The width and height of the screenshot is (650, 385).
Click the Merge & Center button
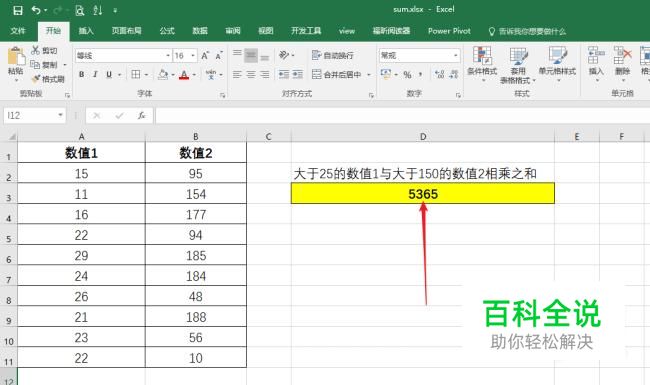click(337, 75)
